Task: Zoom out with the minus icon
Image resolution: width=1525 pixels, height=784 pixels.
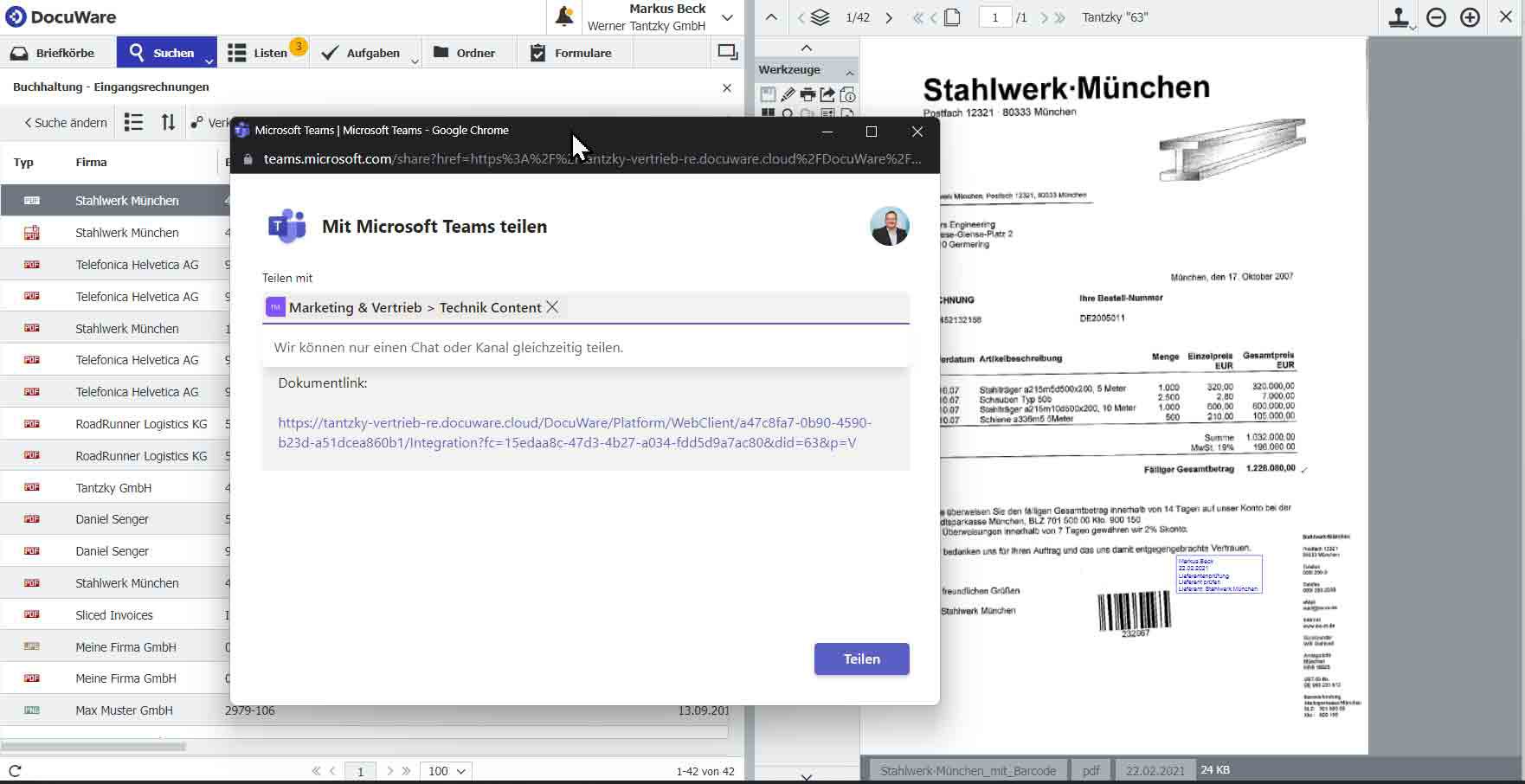Action: point(1436,17)
